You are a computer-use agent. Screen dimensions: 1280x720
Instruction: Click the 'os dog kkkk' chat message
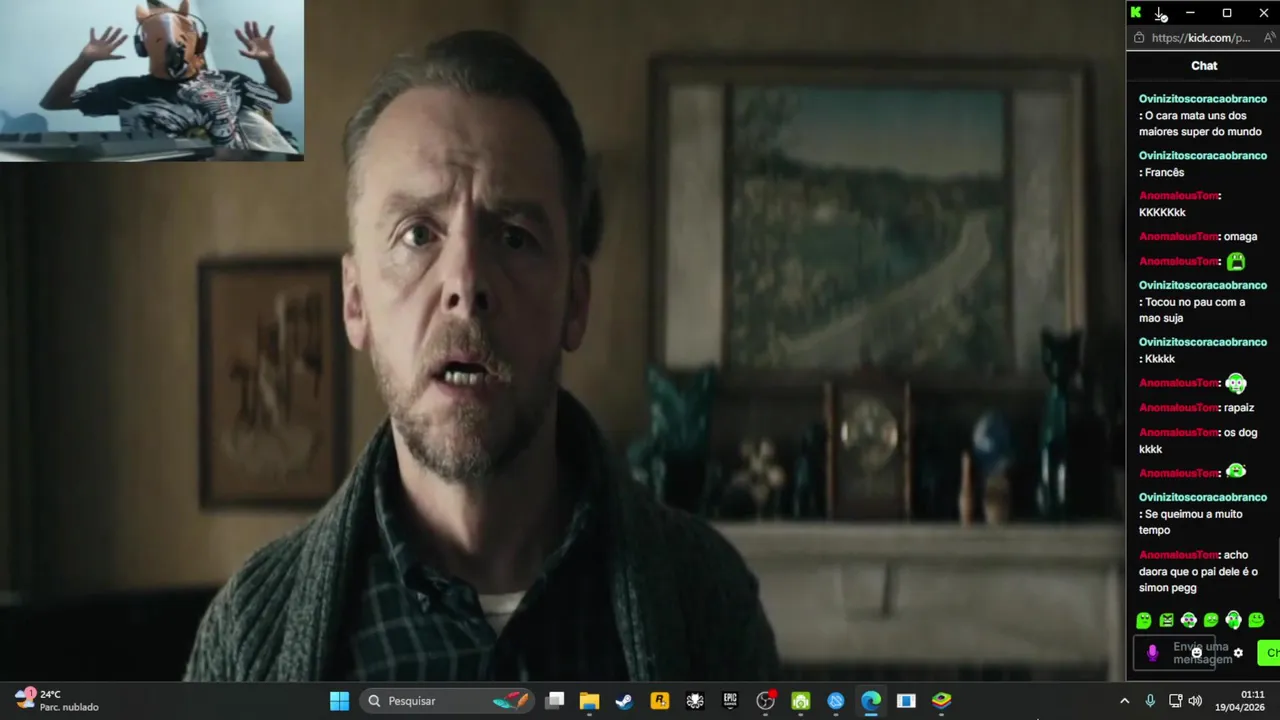click(1198, 441)
